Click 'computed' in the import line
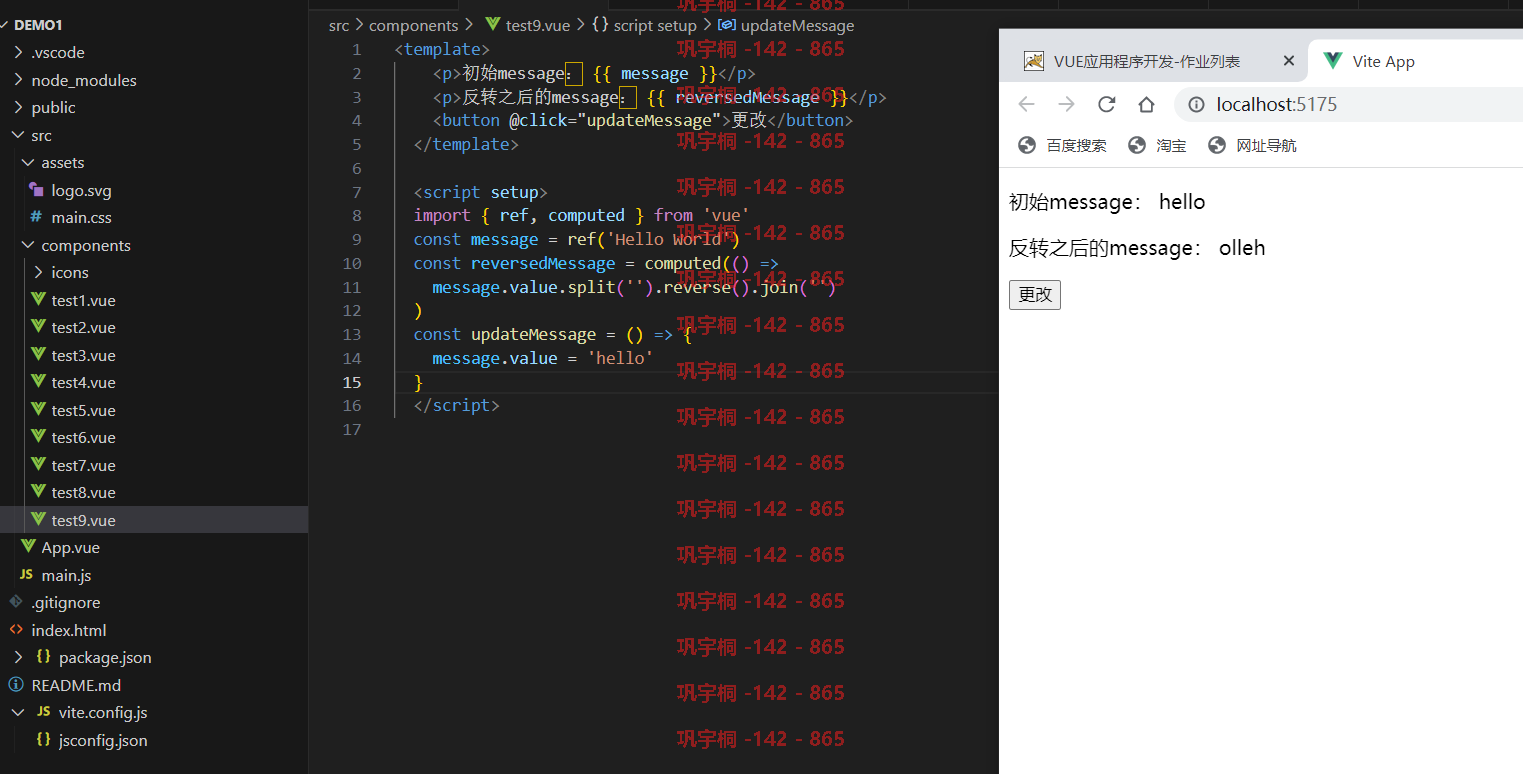 tap(586, 215)
